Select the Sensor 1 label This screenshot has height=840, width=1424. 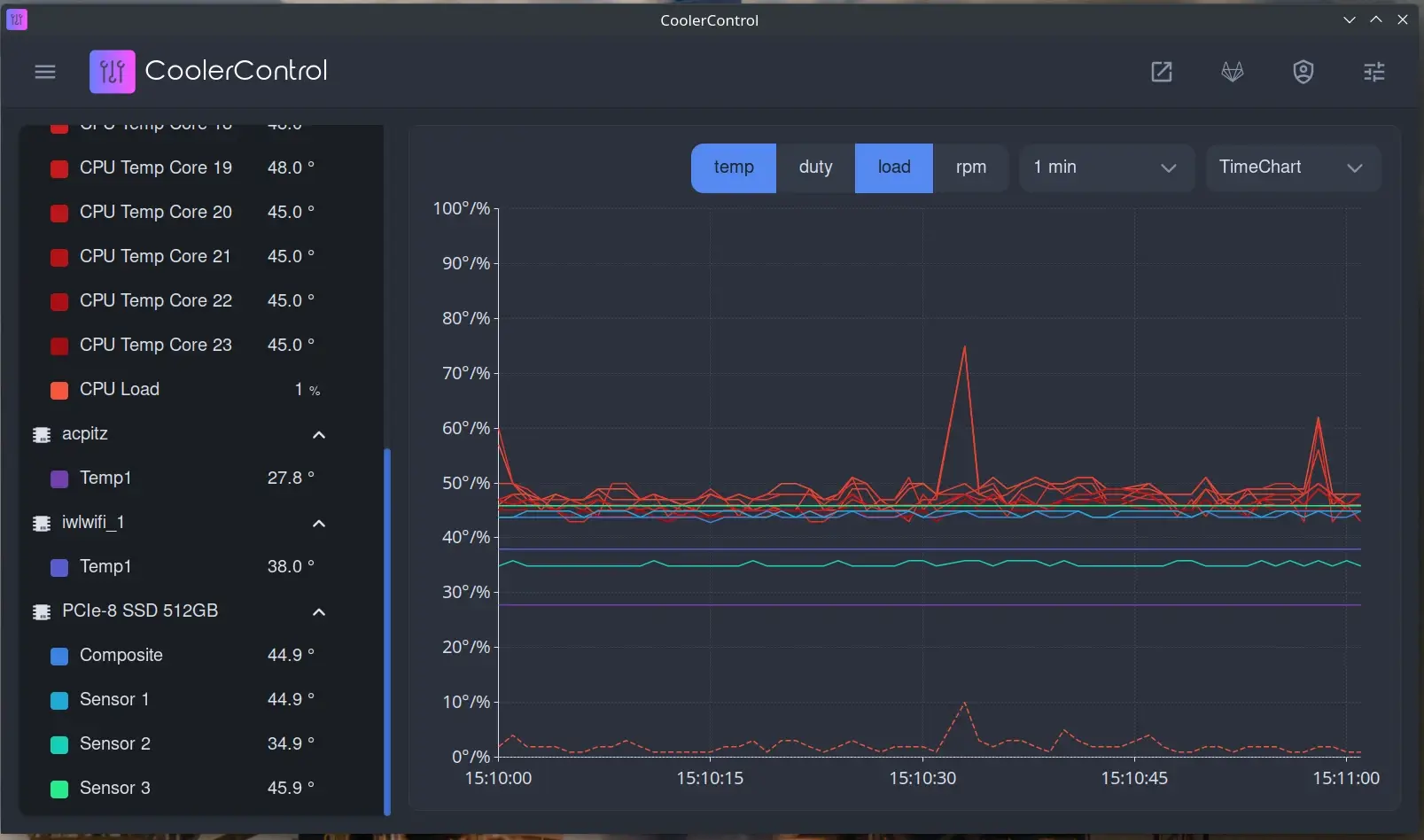tap(114, 699)
